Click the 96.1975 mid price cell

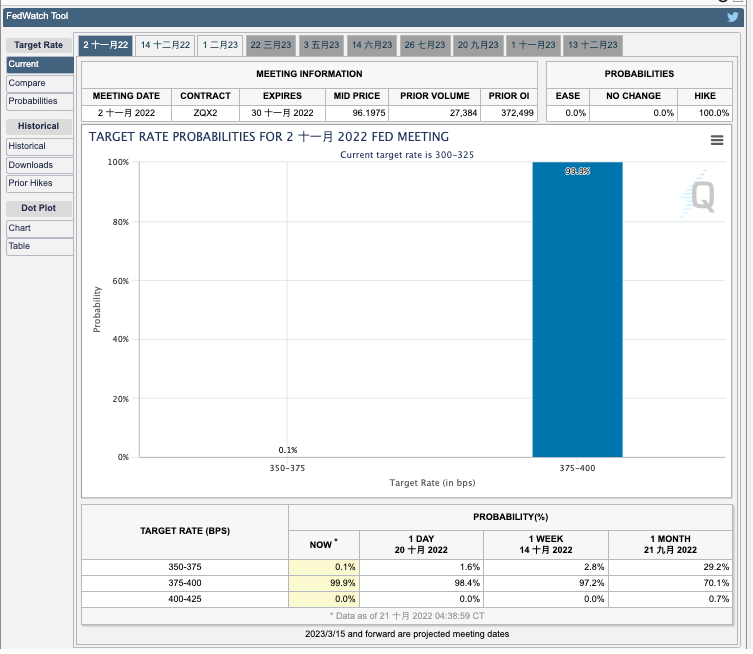pyautogui.click(x=357, y=113)
